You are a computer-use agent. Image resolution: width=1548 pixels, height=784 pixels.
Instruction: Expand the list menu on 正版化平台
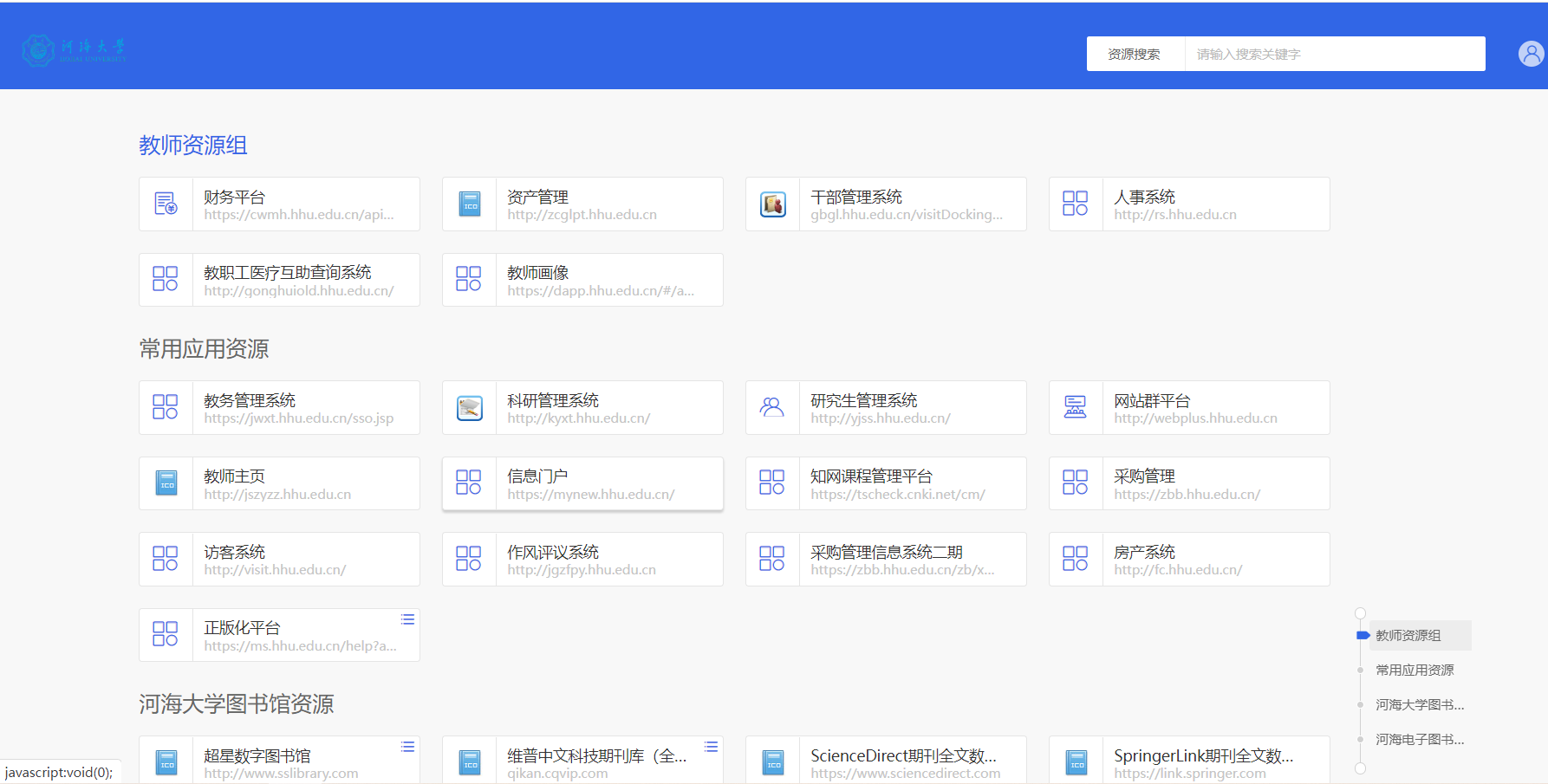(x=407, y=619)
